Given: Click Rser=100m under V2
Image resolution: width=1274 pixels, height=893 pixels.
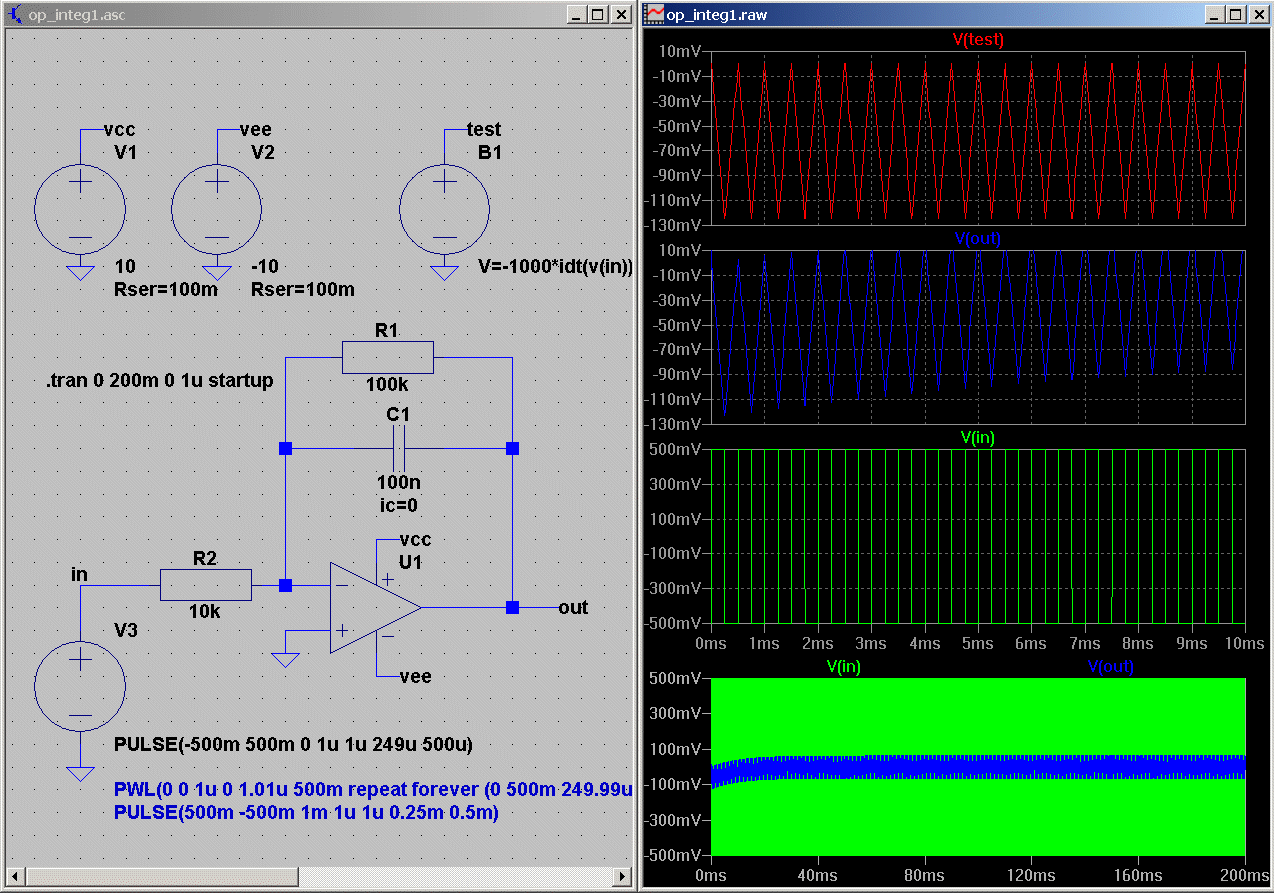Looking at the screenshot, I should click(302, 290).
